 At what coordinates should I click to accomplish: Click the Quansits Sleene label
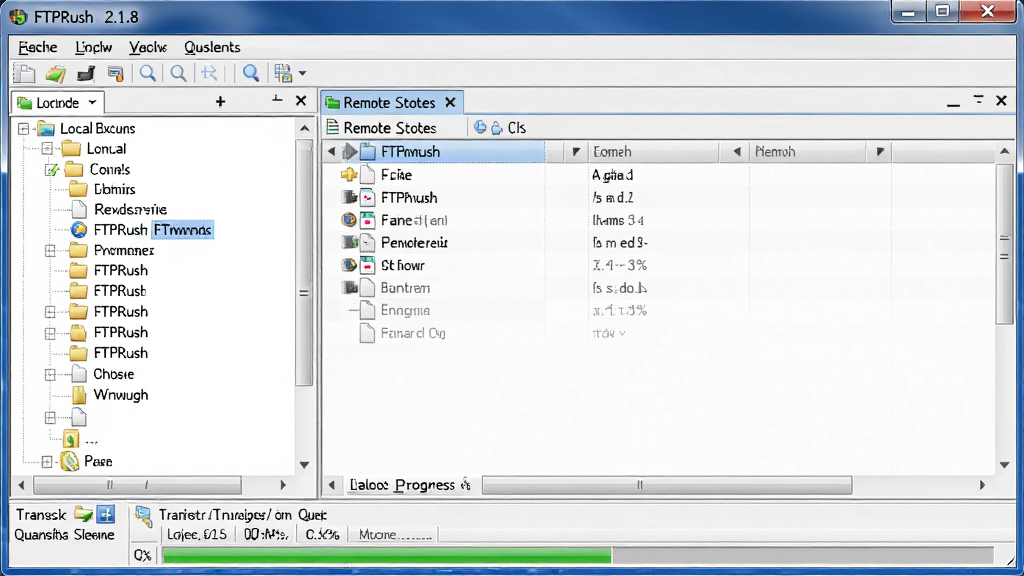pyautogui.click(x=64, y=535)
